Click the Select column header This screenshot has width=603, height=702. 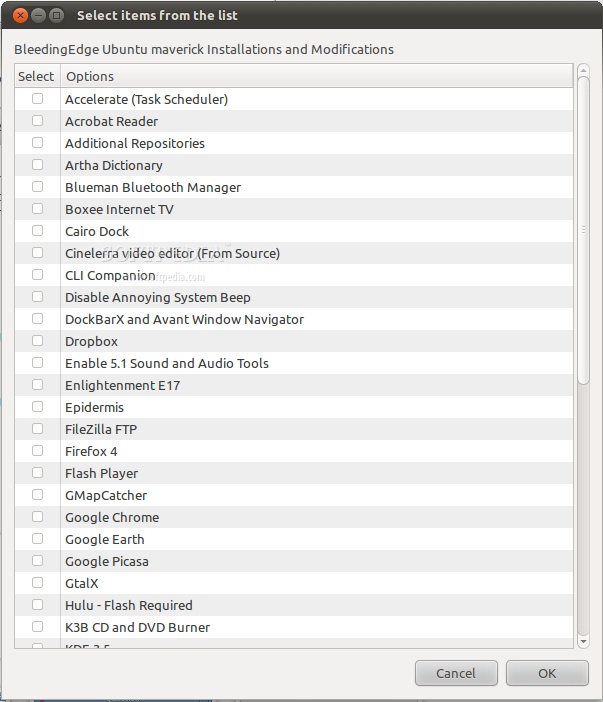click(37, 76)
